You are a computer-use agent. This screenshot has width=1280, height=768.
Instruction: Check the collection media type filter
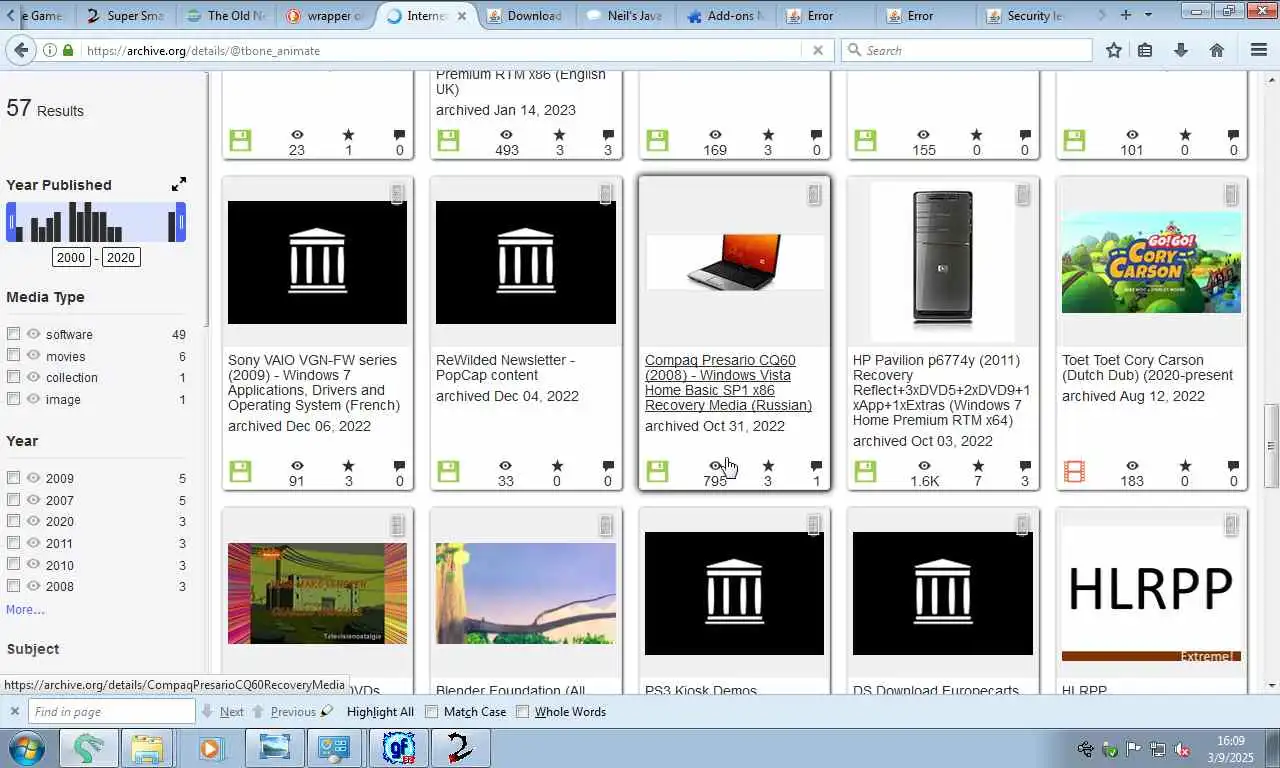tap(13, 377)
